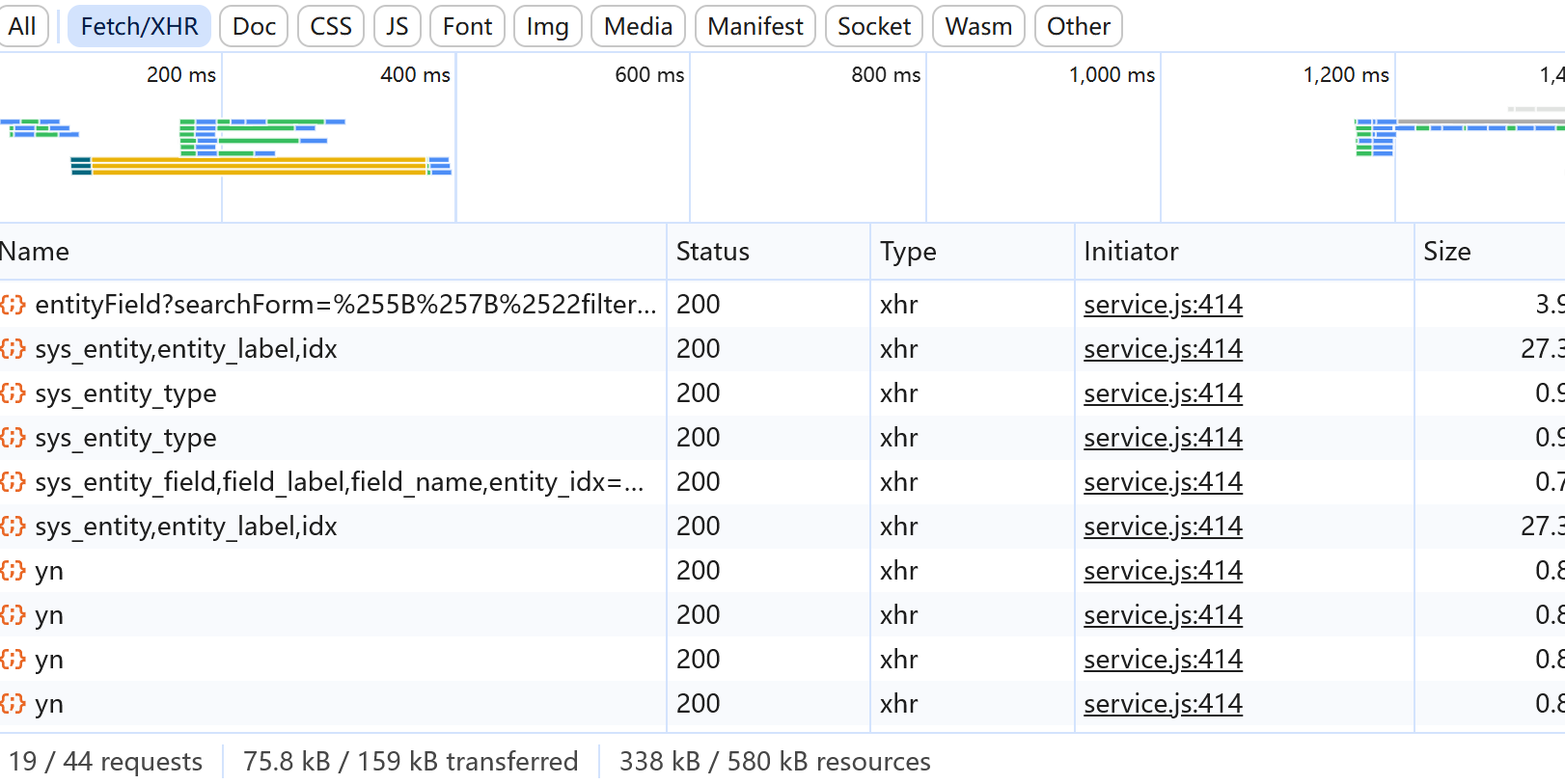The image size is (1565, 784).
Task: Click the 800 ms marker in the timeline overview
Action: 885,75
